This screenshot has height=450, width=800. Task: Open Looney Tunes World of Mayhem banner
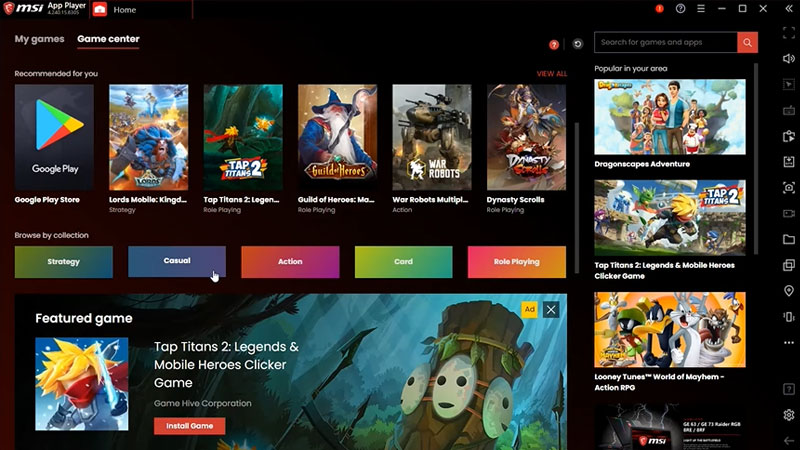(x=669, y=330)
